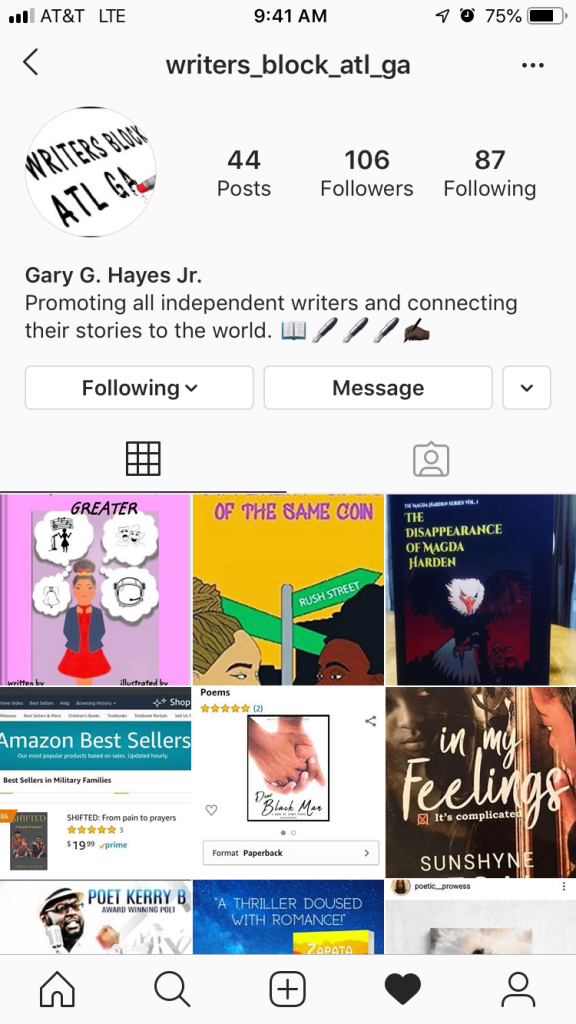Expand the Following dropdown button
The width and height of the screenshot is (576, 1024).
139,388
